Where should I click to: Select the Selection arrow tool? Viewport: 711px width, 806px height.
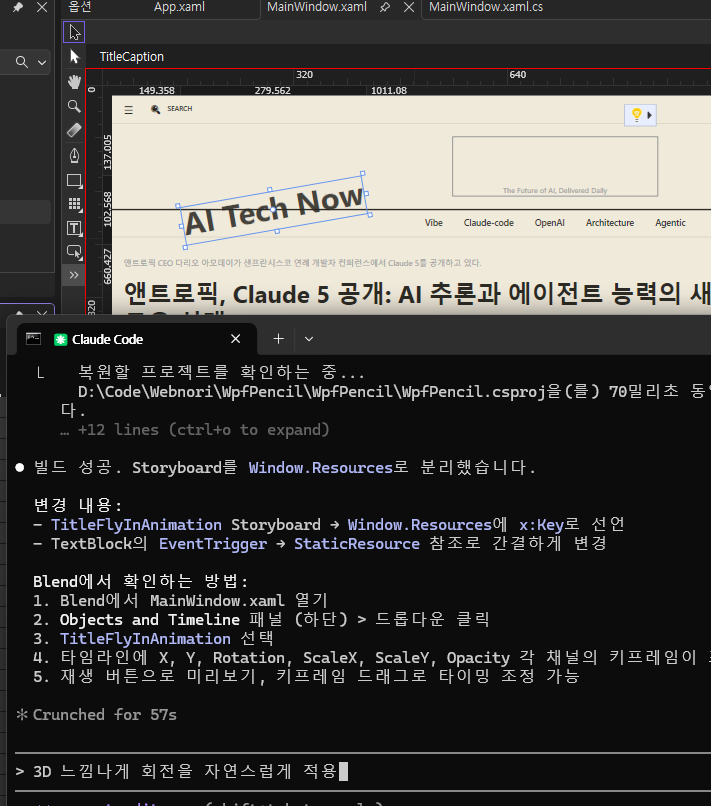(74, 32)
